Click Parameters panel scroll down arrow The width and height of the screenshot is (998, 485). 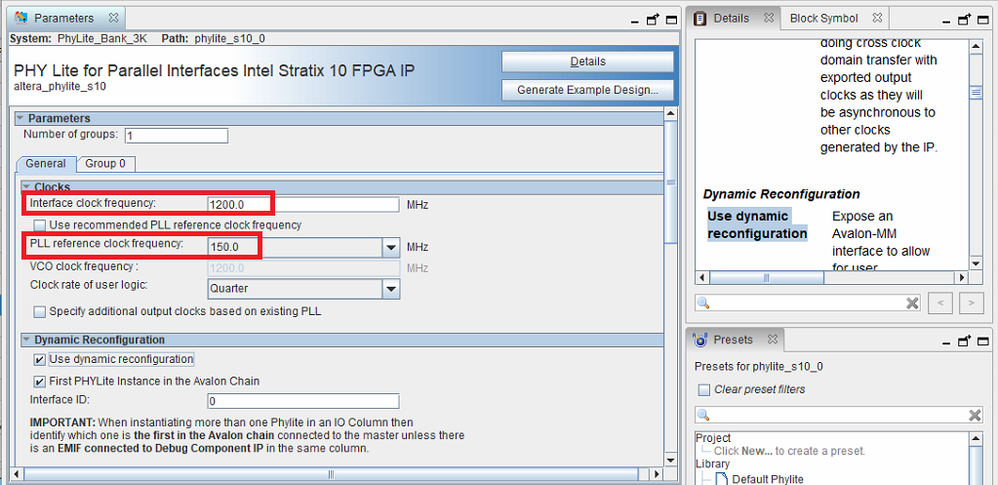coord(670,460)
